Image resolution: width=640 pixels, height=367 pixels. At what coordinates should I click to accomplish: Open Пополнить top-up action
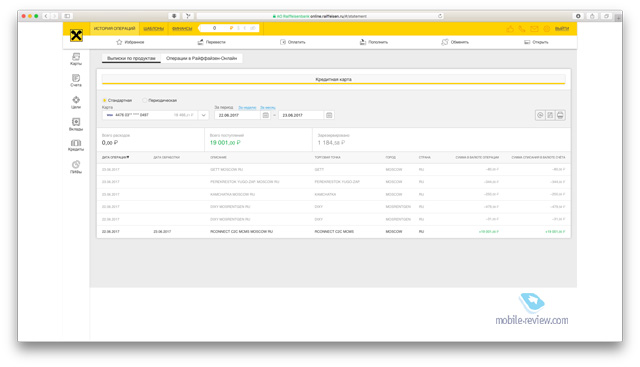tap(373, 42)
